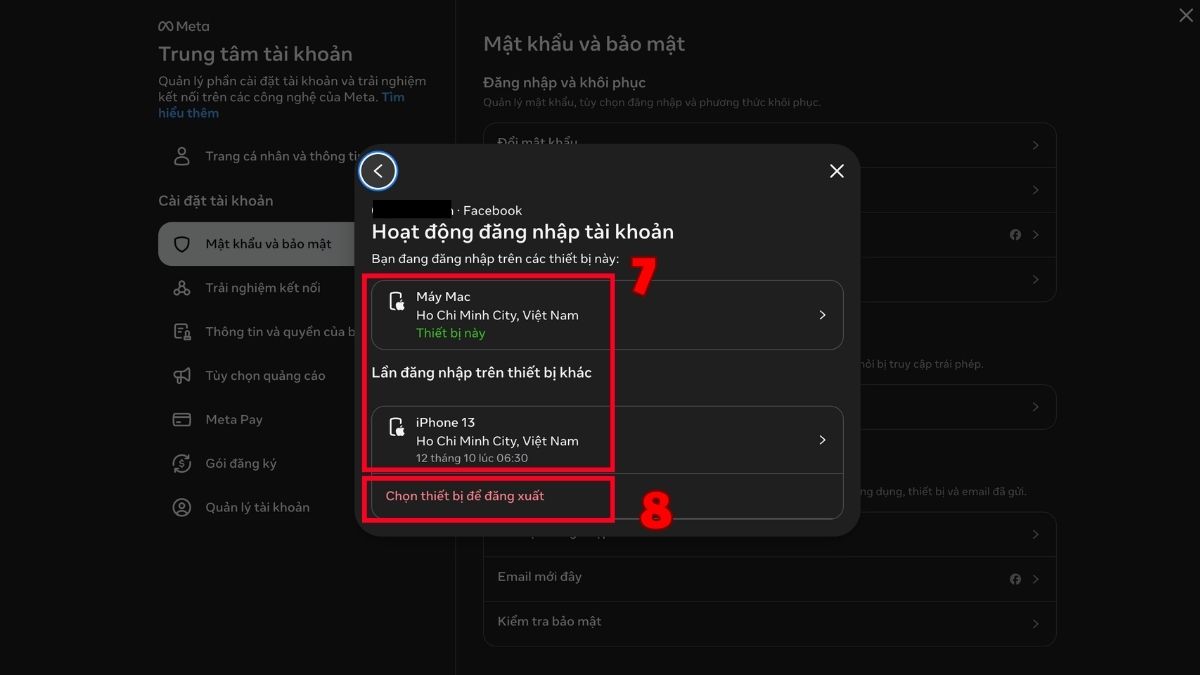Click the profile person icon in sidebar
The height and width of the screenshot is (675, 1200).
(181, 156)
